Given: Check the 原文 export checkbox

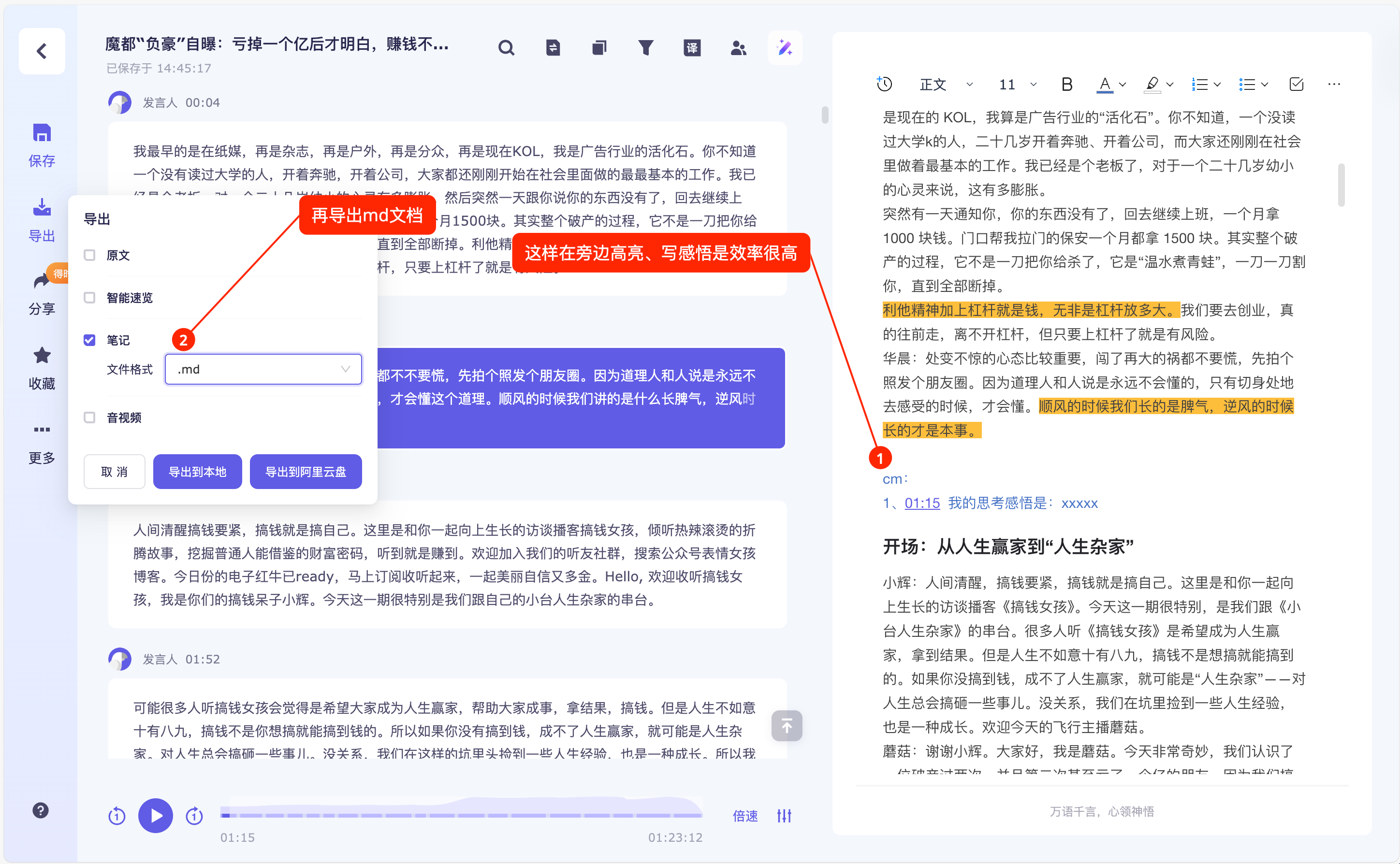Looking at the screenshot, I should [x=90, y=255].
